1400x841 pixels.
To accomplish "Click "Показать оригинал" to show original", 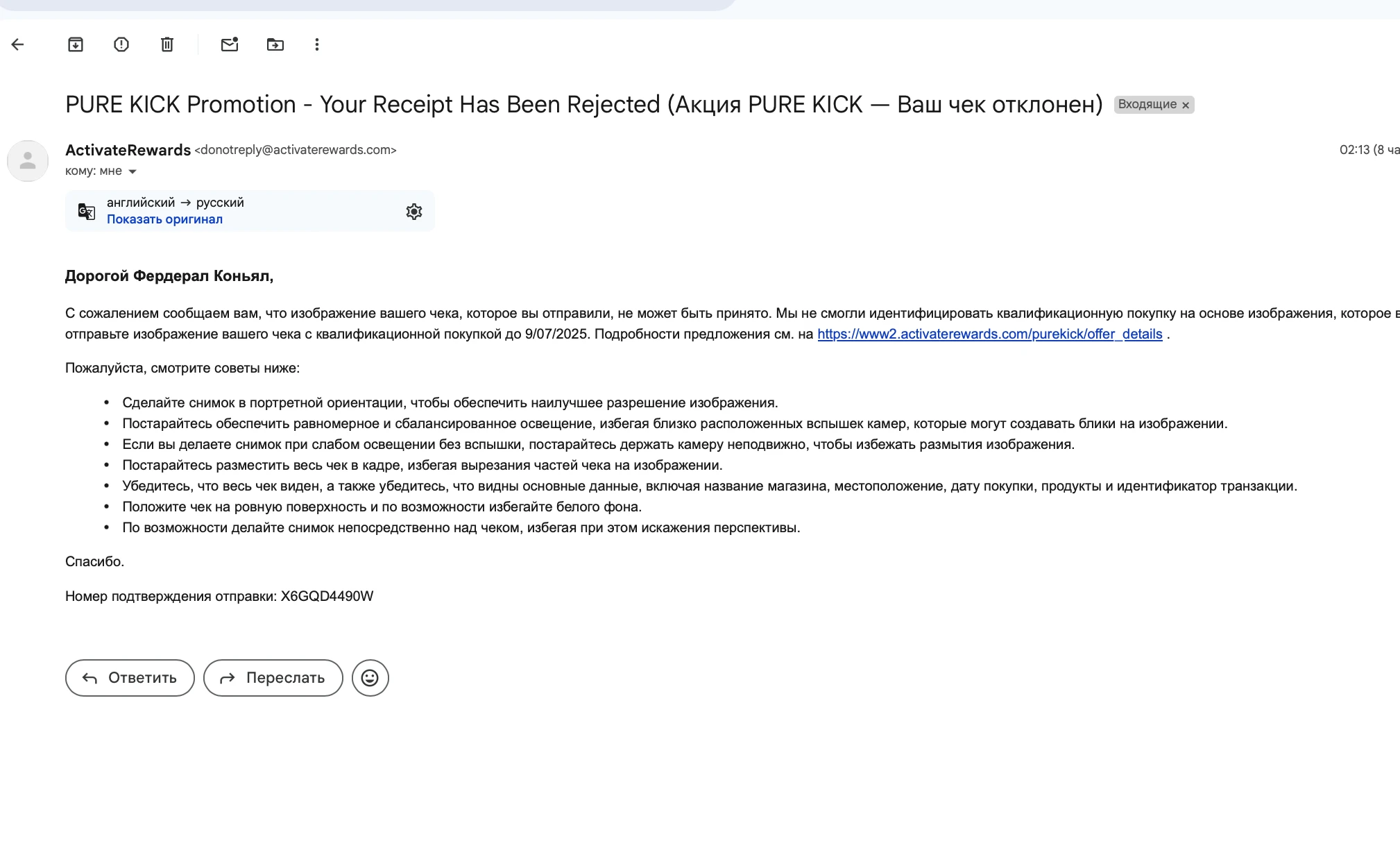I will point(164,219).
